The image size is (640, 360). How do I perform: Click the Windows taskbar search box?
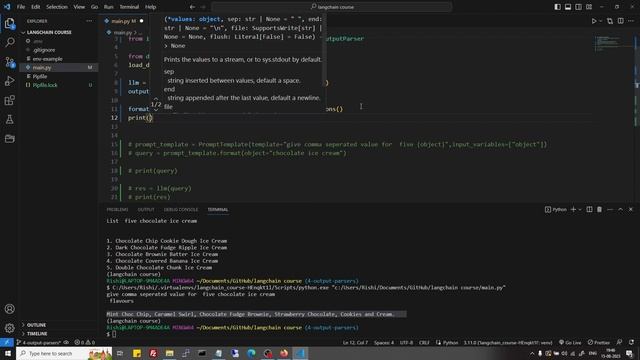coord(64,353)
